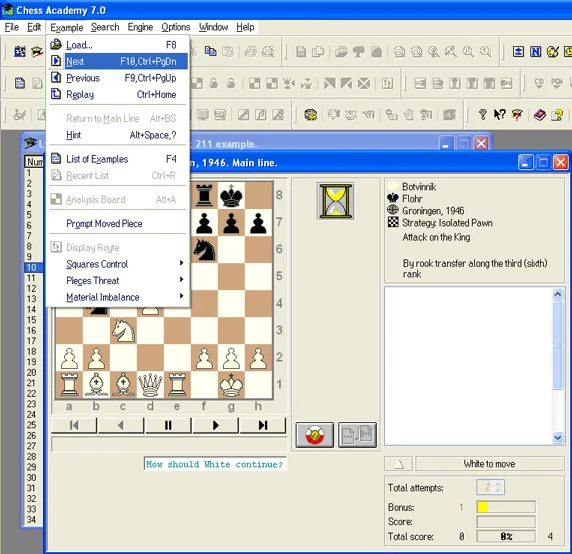Viewport: 572px width, 554px height.
Task: Choose Previous in the Example menu
Action: click(117, 78)
